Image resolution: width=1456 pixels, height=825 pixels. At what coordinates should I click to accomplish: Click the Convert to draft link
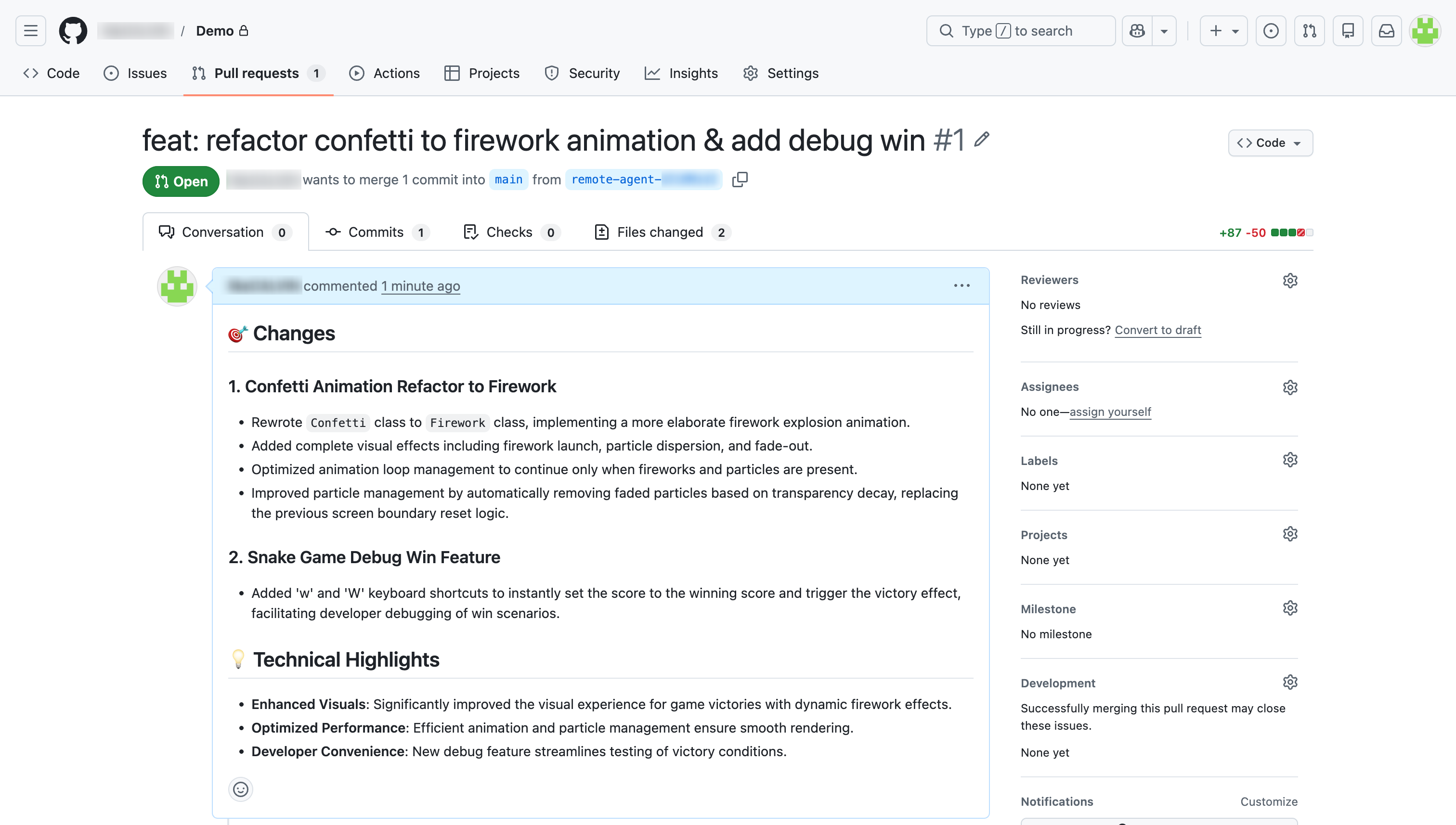pos(1158,330)
